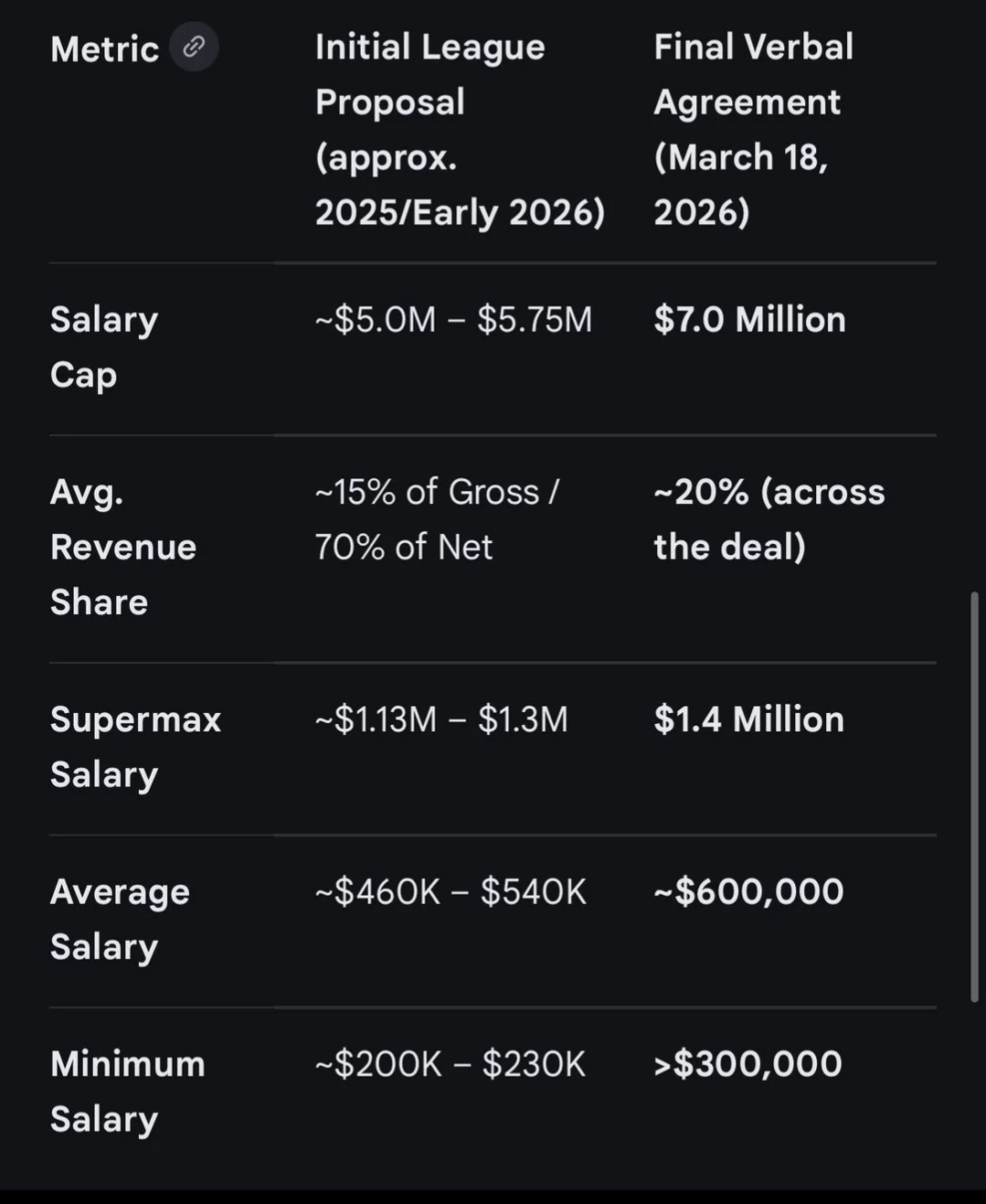Image resolution: width=986 pixels, height=1204 pixels.
Task: Select the Average Salary row label
Action: click(x=120, y=919)
